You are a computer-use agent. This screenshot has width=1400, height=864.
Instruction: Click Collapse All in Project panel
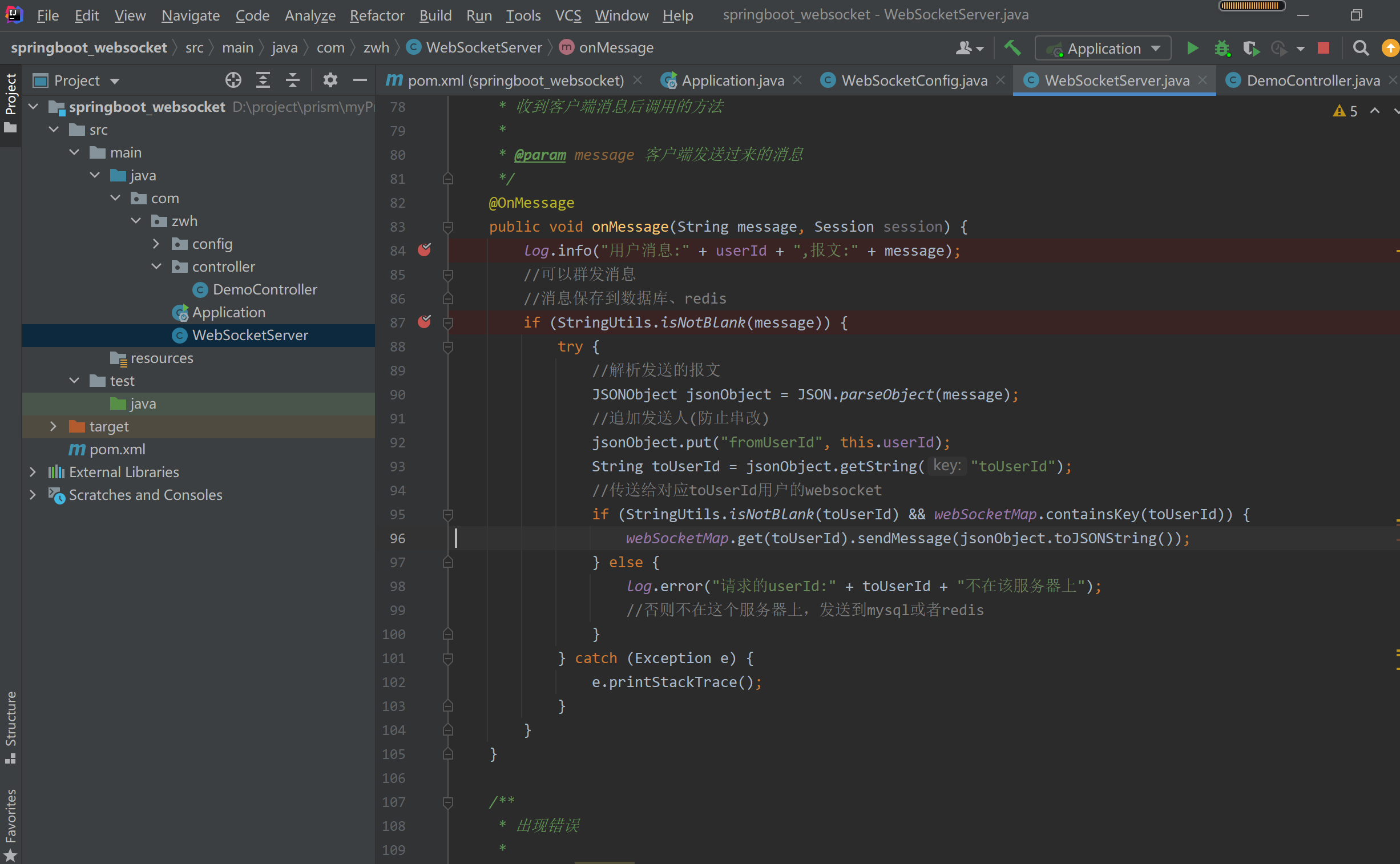point(293,80)
